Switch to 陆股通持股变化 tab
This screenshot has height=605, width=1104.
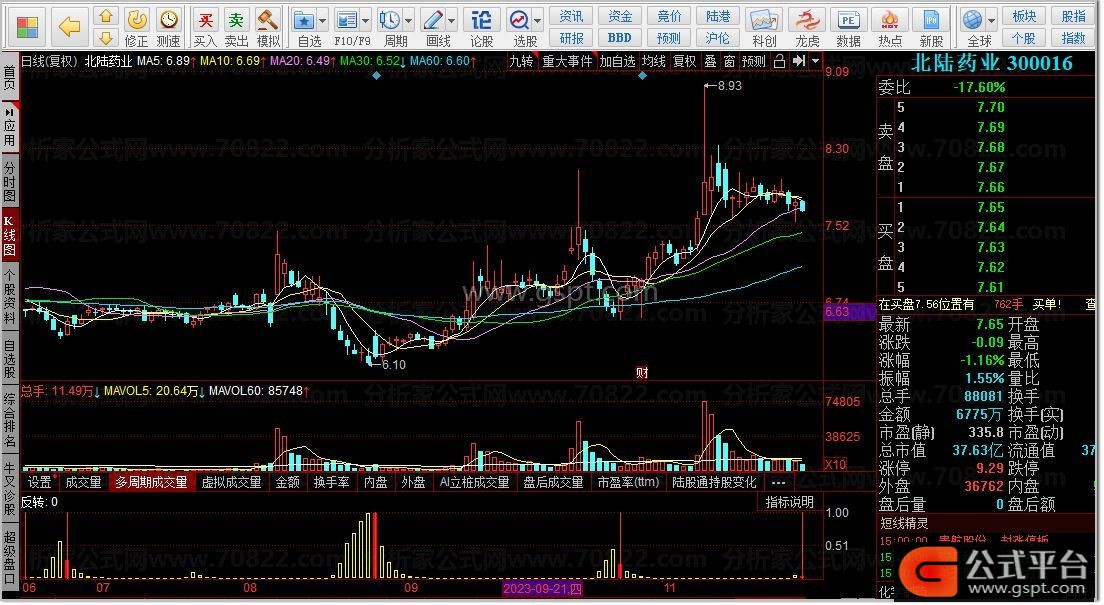[714, 482]
